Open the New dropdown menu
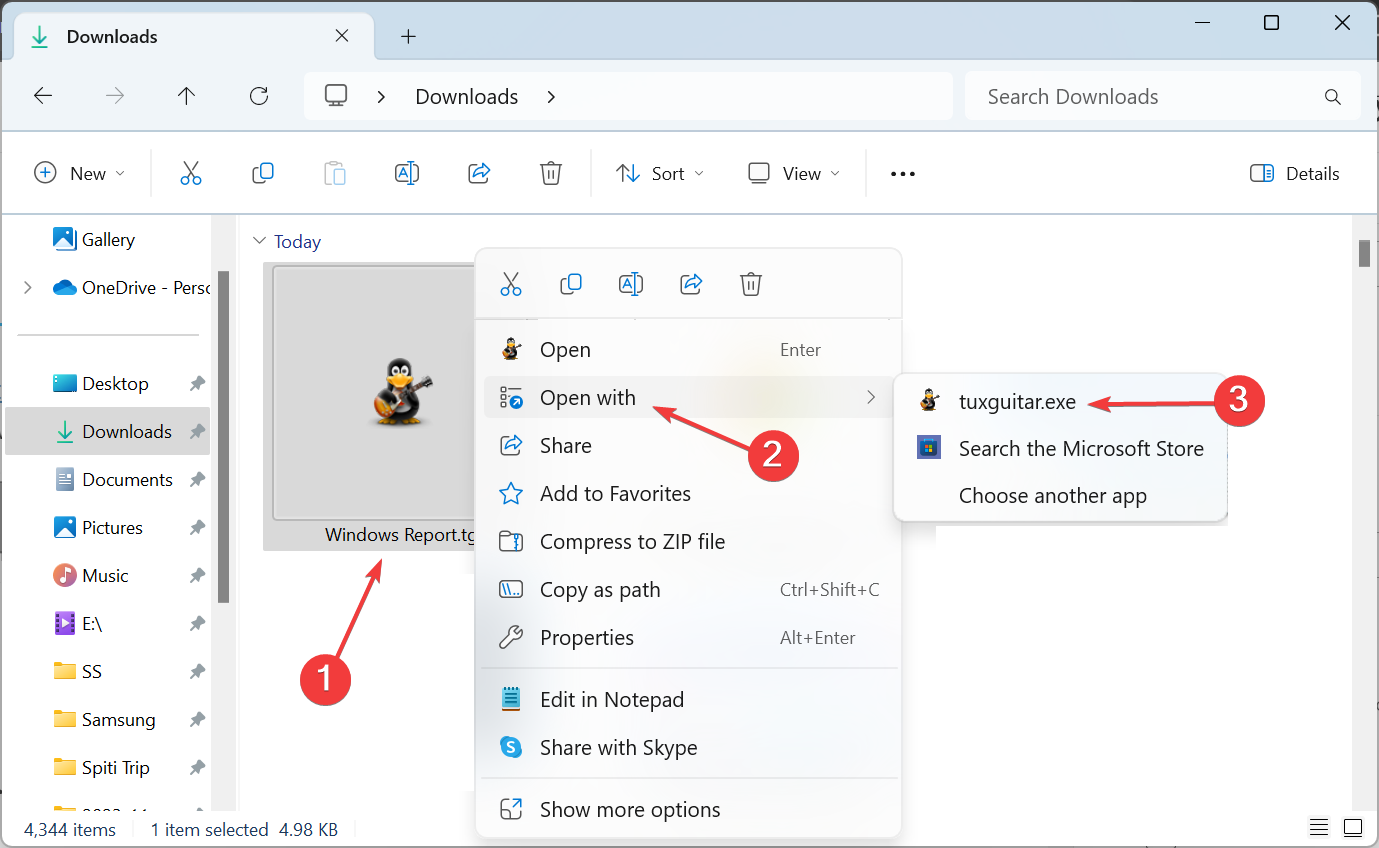 coord(80,173)
